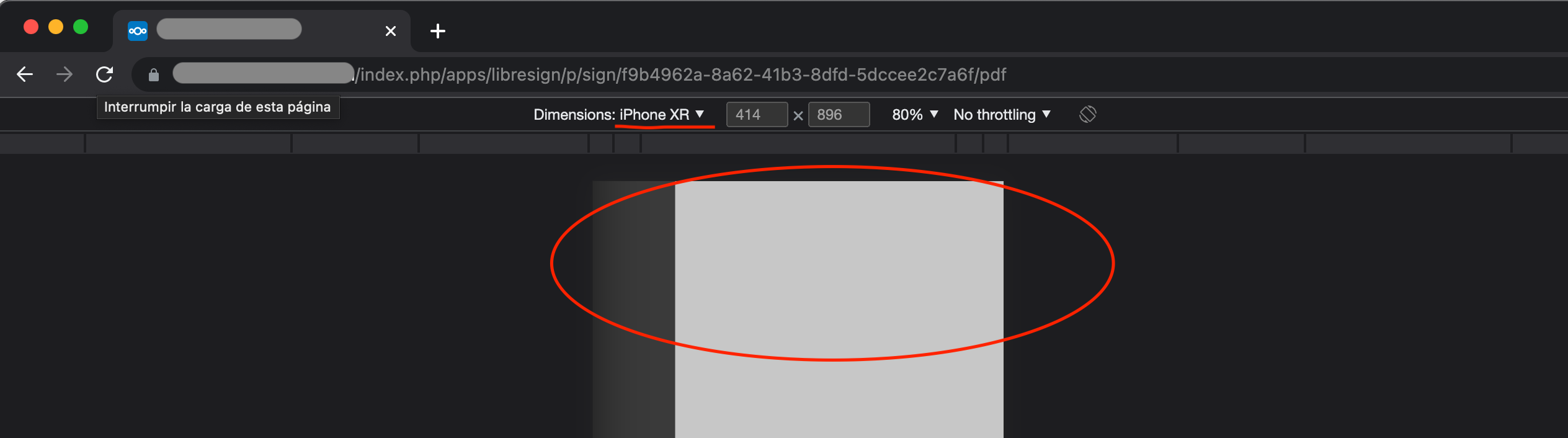Select the active Nextcloud tab

point(262,31)
